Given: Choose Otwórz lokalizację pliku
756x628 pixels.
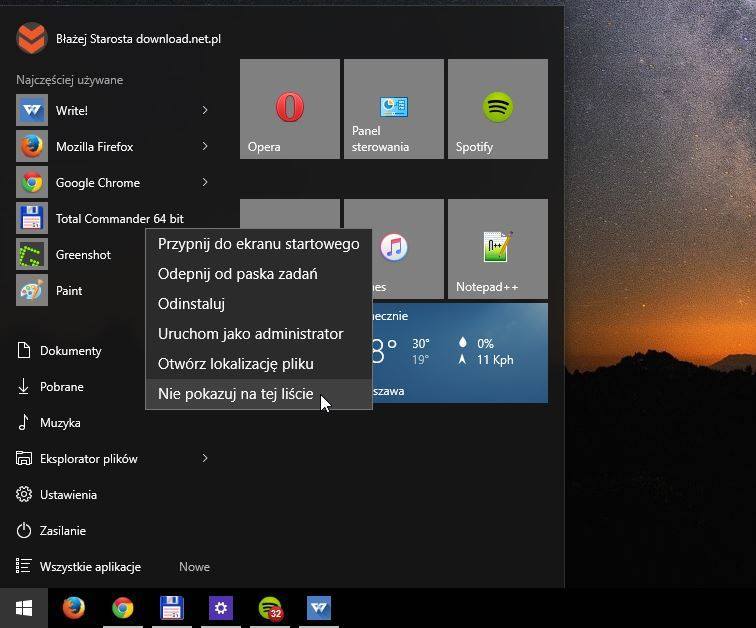Looking at the screenshot, I should tap(259, 364).
